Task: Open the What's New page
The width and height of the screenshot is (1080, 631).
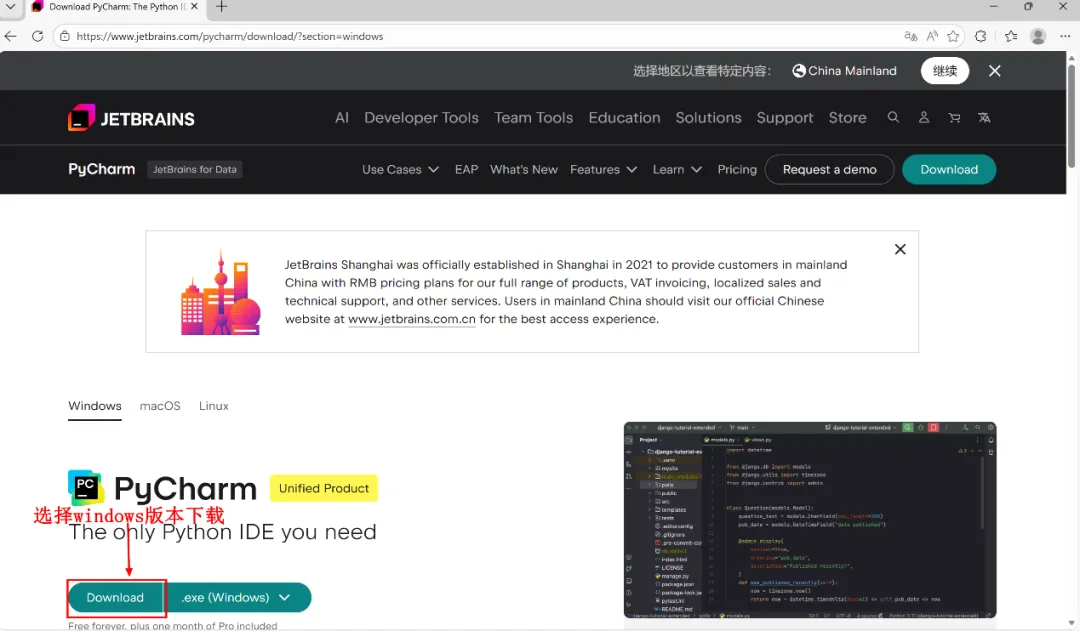Action: pos(523,169)
